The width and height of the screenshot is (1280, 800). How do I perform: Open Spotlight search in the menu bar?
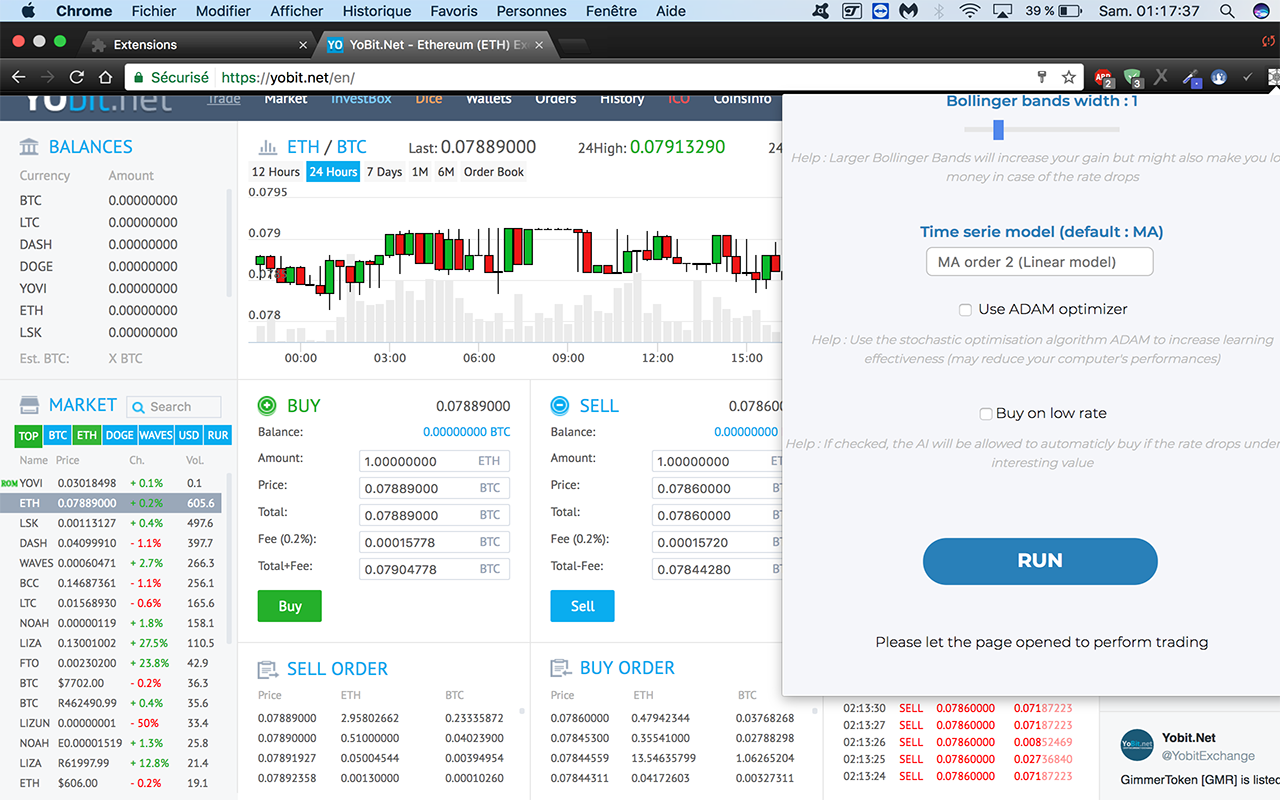(1227, 11)
